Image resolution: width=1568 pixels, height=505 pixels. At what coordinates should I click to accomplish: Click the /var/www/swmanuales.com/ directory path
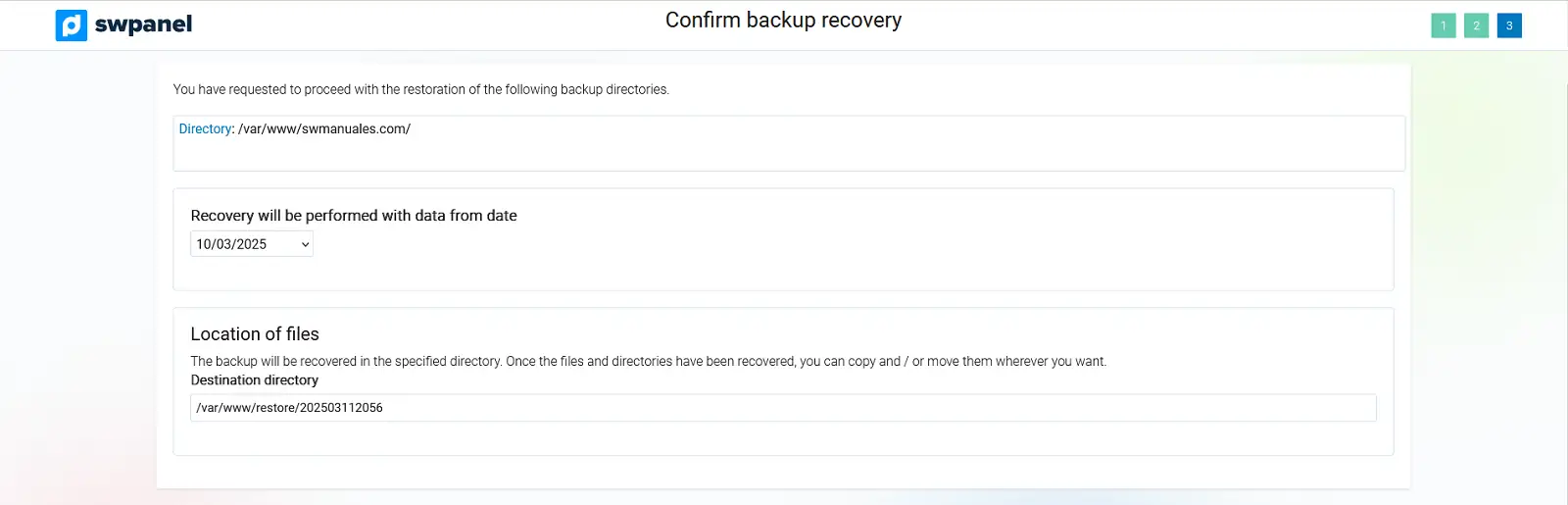(324, 128)
